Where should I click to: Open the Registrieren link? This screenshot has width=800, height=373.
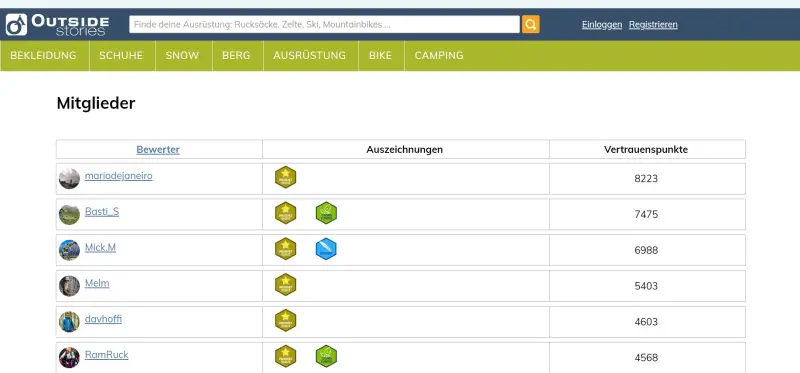pyautogui.click(x=653, y=24)
